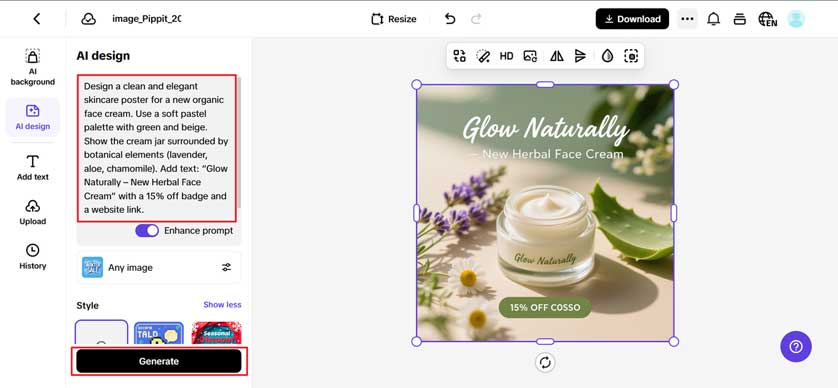Screen dimensions: 838x388
Task: Open the Resize option
Action: [394, 19]
